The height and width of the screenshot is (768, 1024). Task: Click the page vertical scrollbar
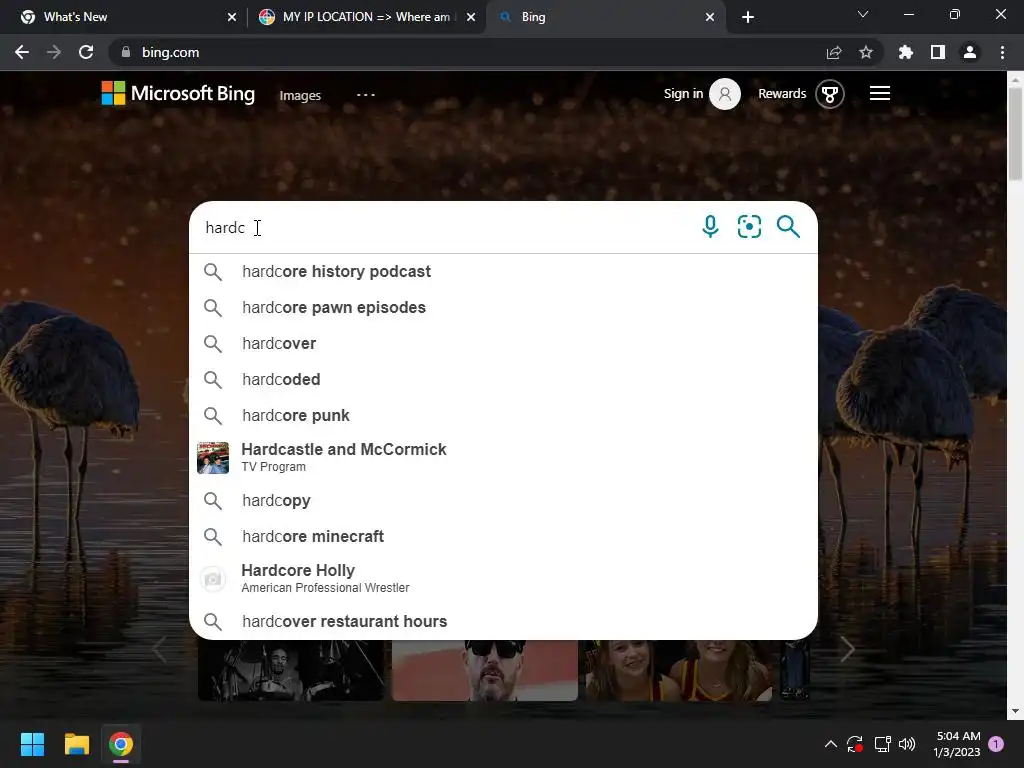(1015, 134)
